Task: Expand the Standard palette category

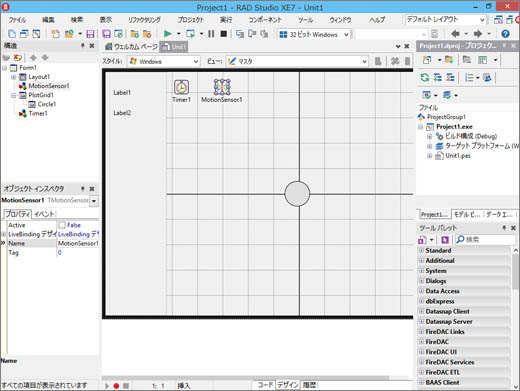Action: [421, 250]
